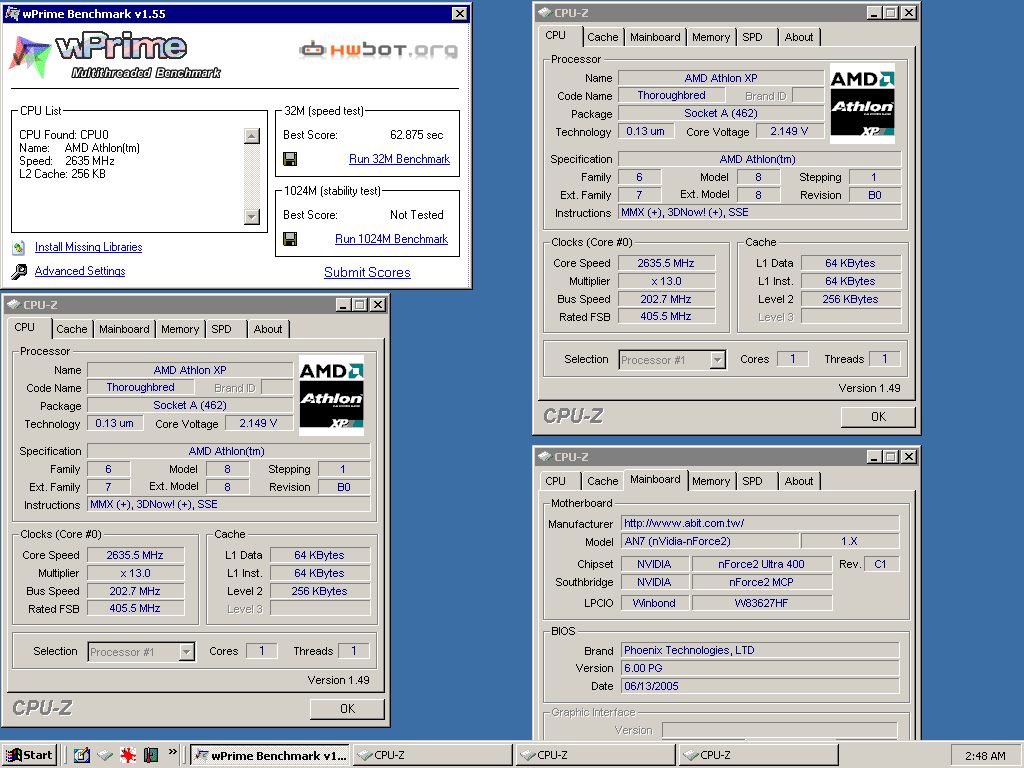Viewport: 1024px width, 768px height.
Task: Click the nForce2 Ultra 400 chipset field
Action: [x=761, y=564]
